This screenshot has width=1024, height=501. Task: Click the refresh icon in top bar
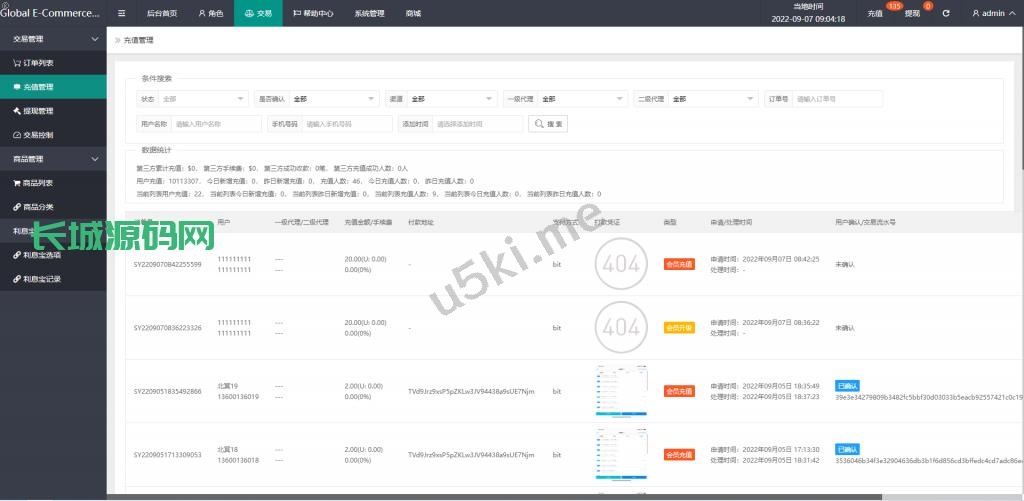[945, 14]
